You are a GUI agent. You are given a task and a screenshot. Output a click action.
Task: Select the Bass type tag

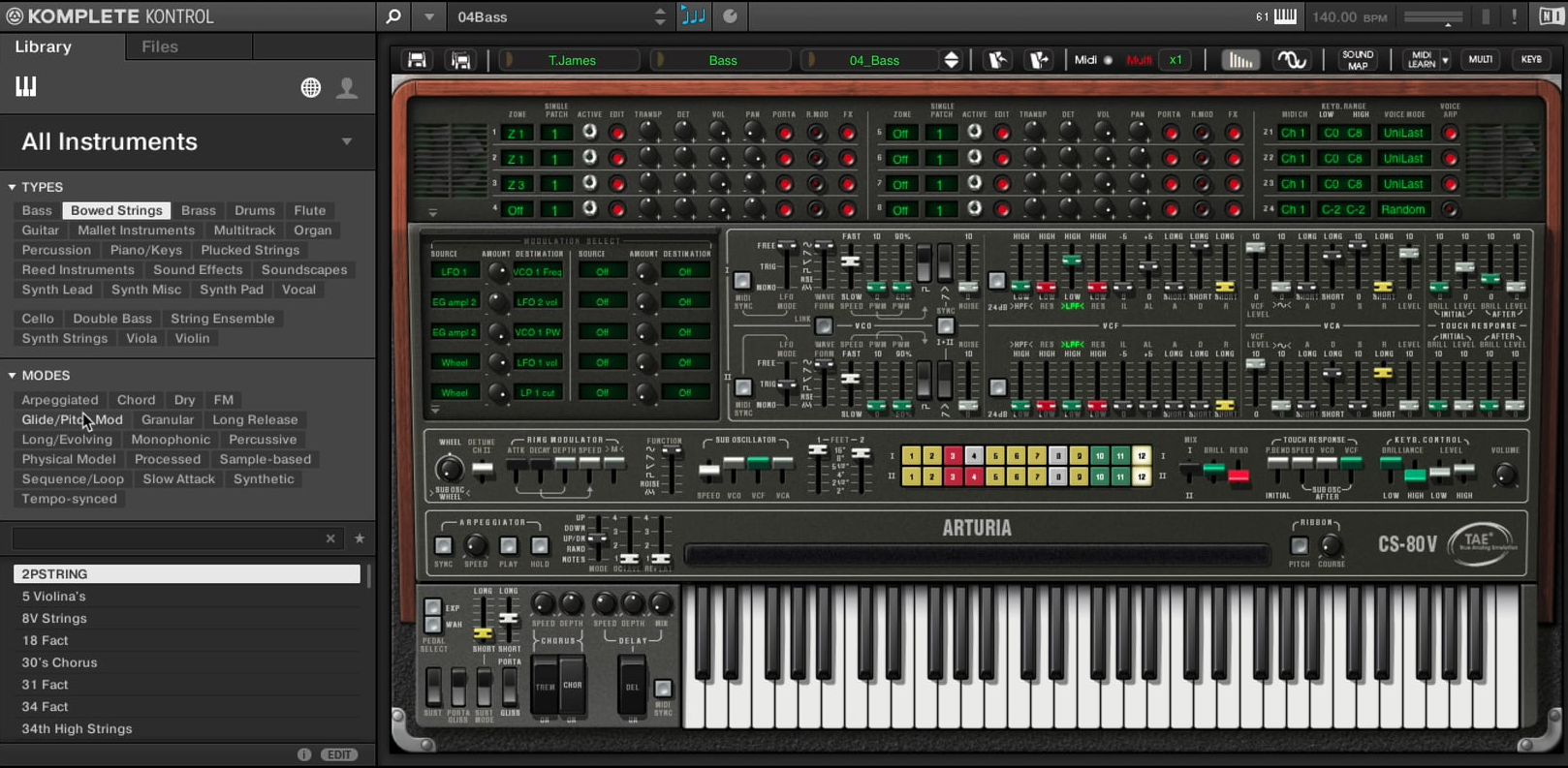tap(37, 210)
